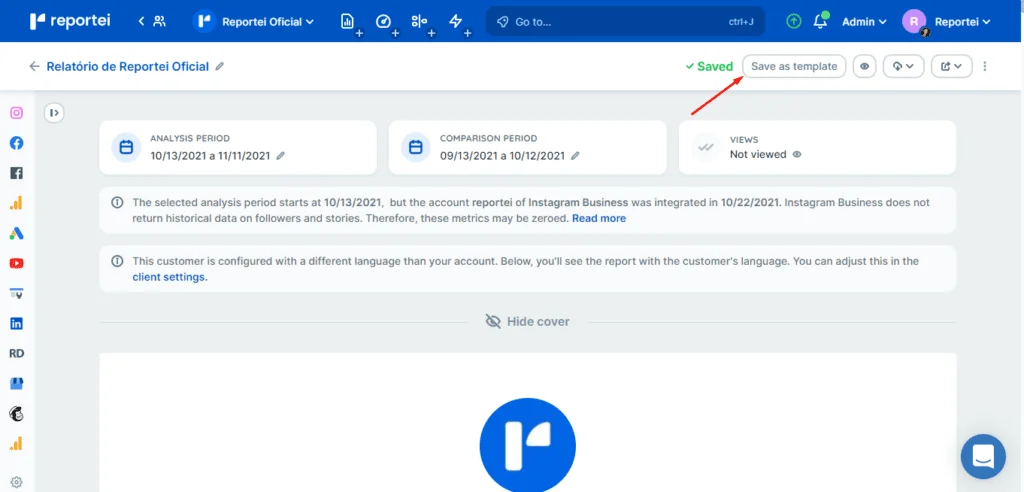The image size is (1024, 492).
Task: Select the round blue Facebook icon
Action: click(x=16, y=143)
